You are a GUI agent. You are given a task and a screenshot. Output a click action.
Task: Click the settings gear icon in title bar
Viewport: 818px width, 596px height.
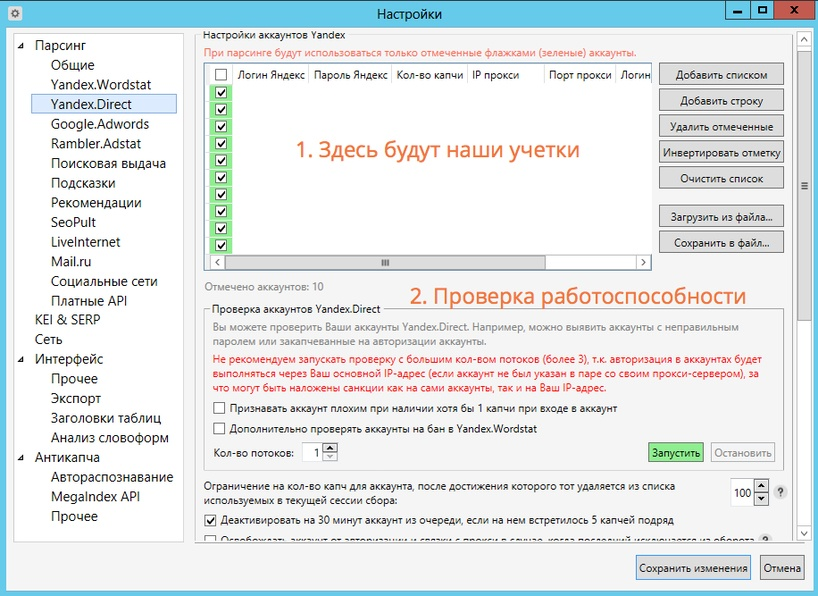tap(15, 13)
